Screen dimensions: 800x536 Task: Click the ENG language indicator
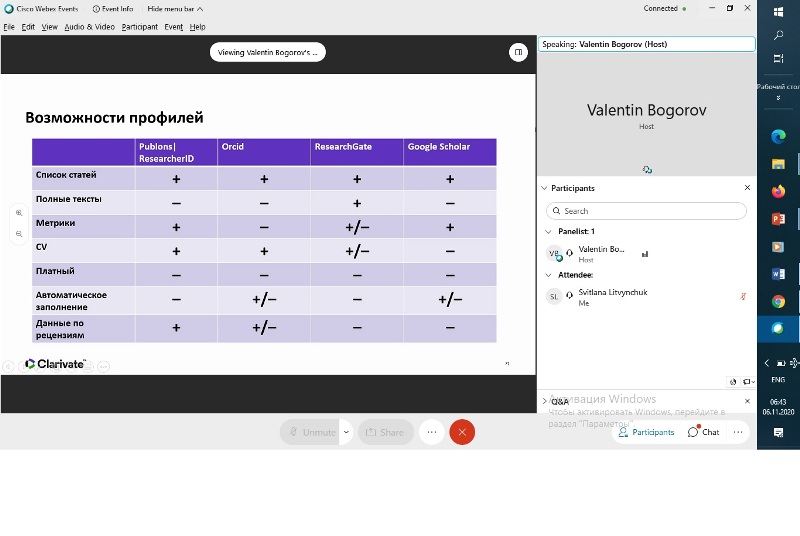778,380
